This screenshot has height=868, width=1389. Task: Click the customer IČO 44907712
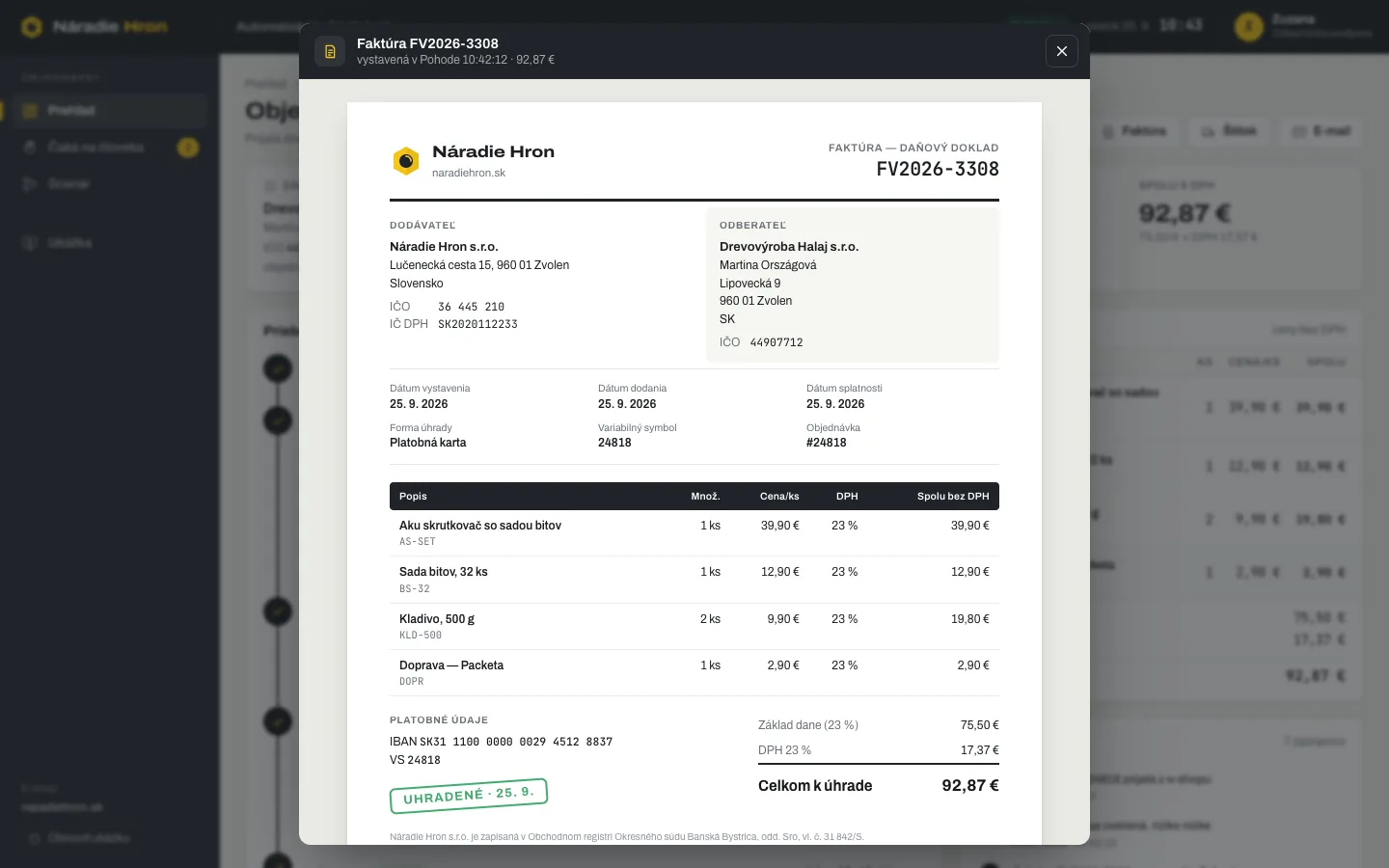(x=776, y=342)
